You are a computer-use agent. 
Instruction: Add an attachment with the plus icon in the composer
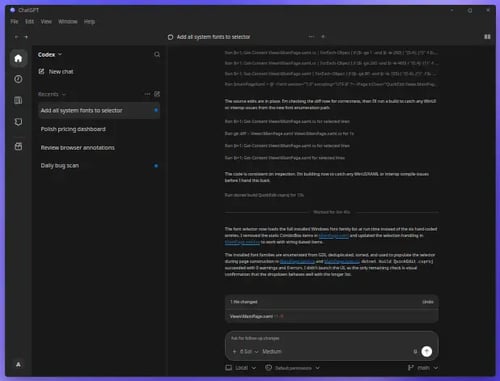pyautogui.click(x=234, y=351)
